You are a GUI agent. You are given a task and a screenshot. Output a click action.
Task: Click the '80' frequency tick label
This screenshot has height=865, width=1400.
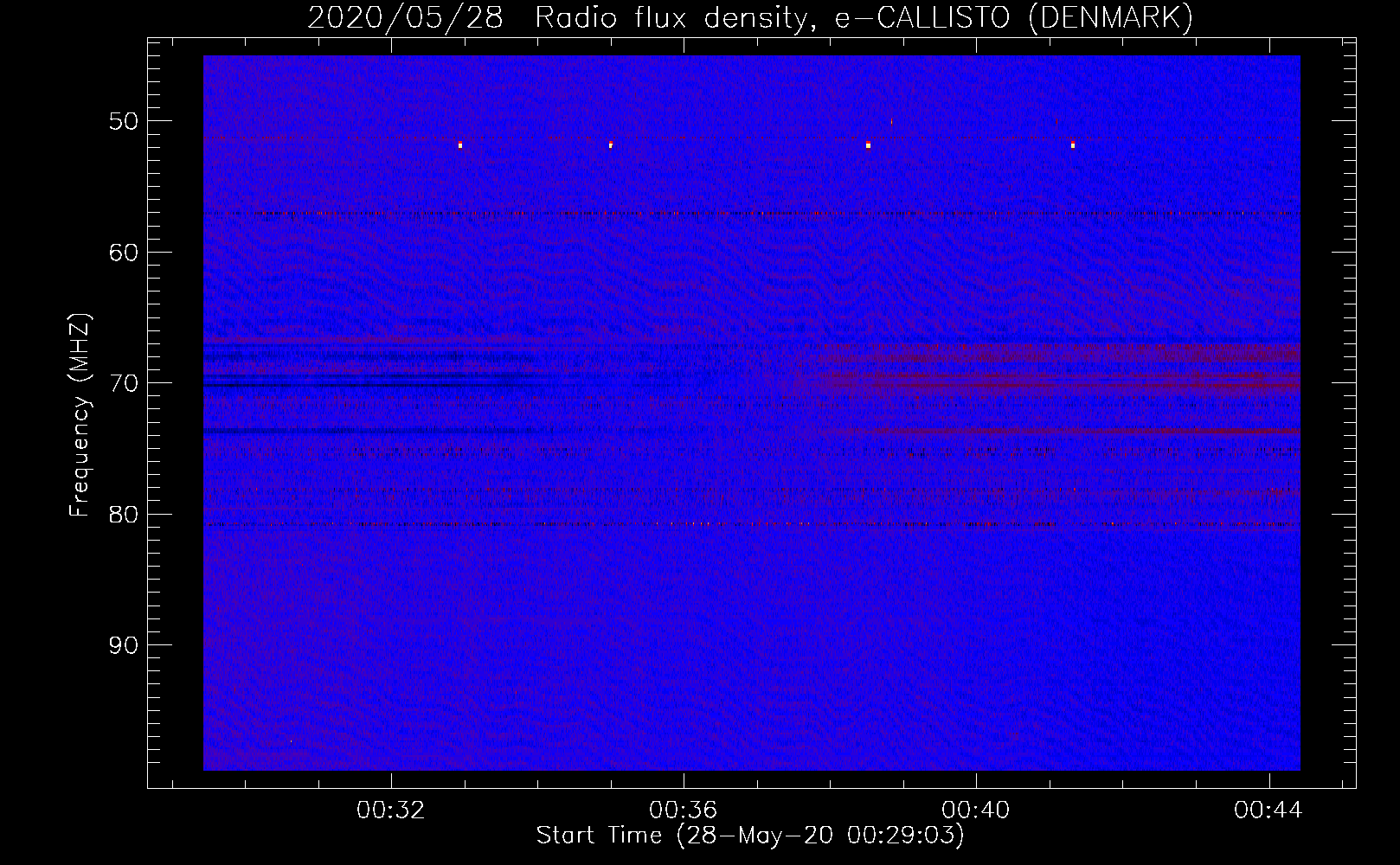124,515
